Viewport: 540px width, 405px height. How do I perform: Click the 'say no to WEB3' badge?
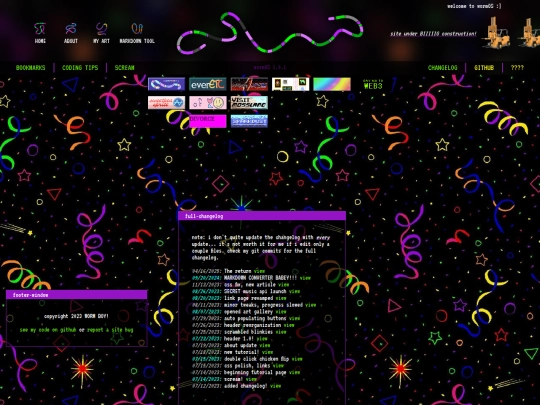373,84
